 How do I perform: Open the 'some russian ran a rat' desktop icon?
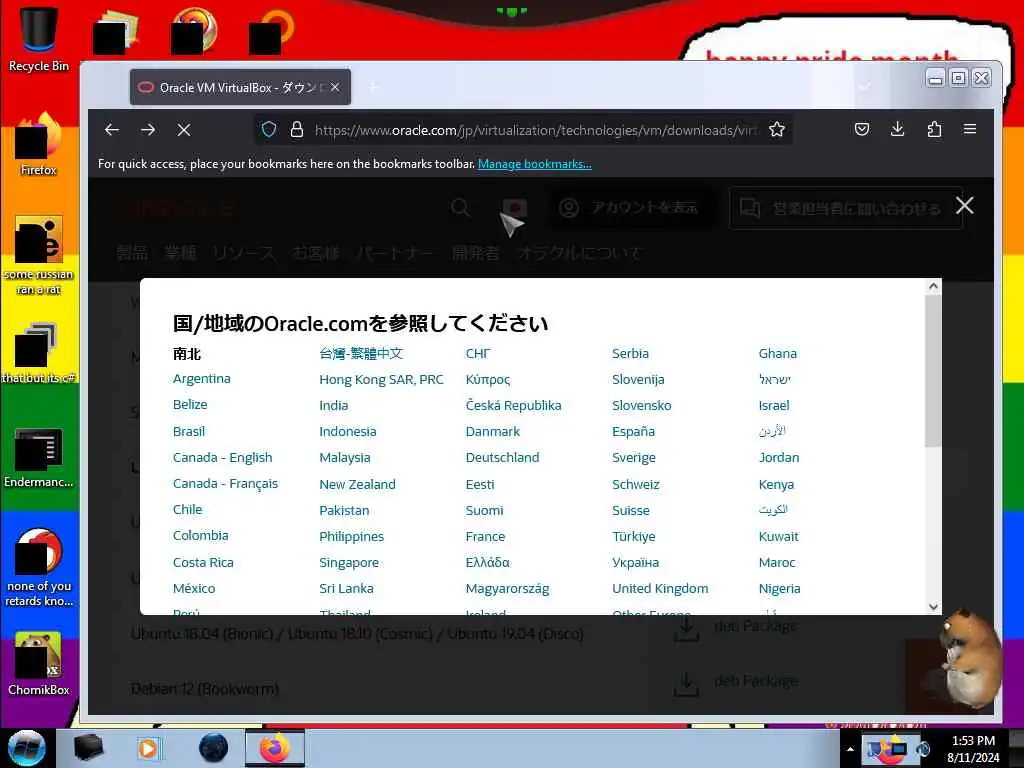point(39,255)
